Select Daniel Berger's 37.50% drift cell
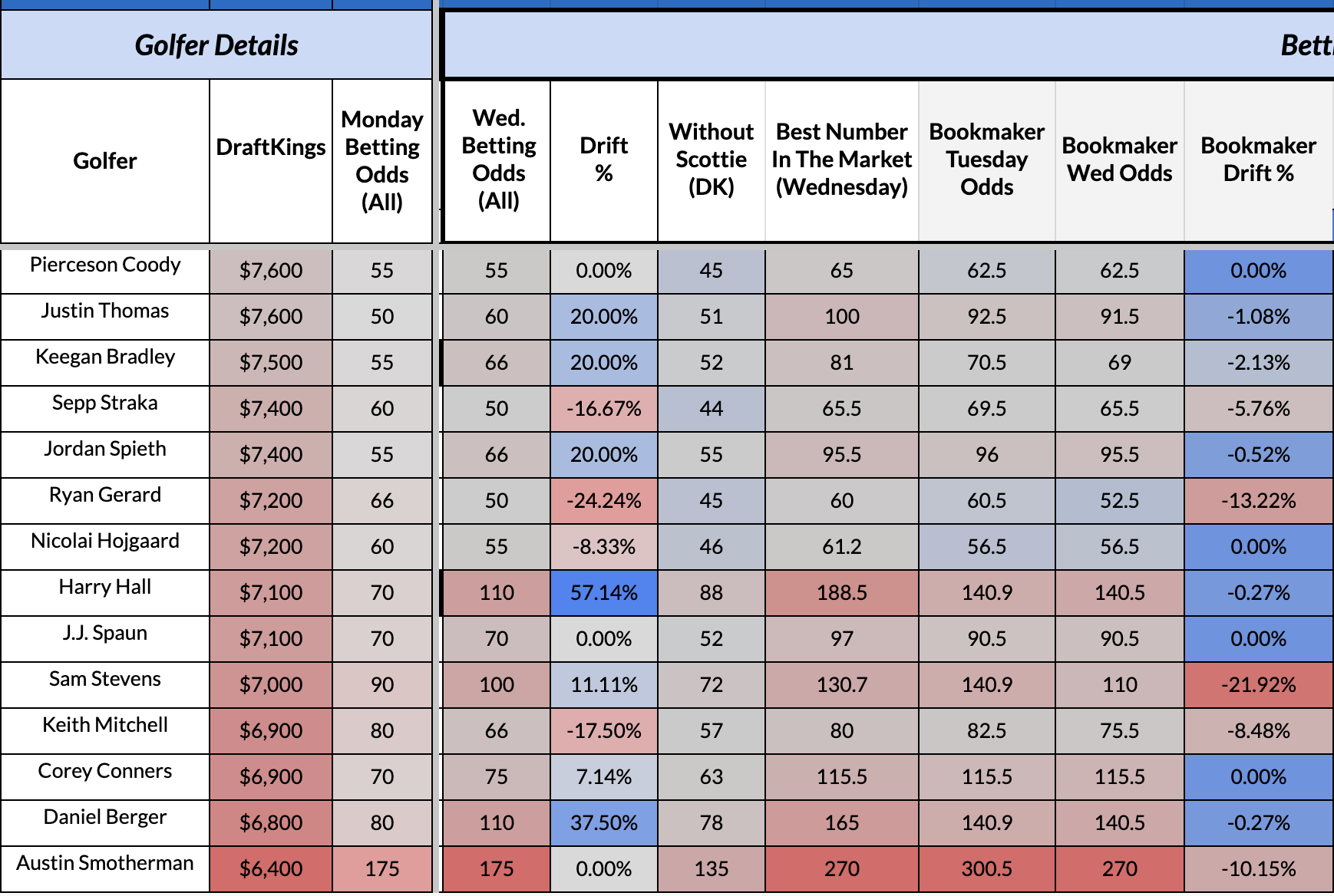 [x=603, y=822]
